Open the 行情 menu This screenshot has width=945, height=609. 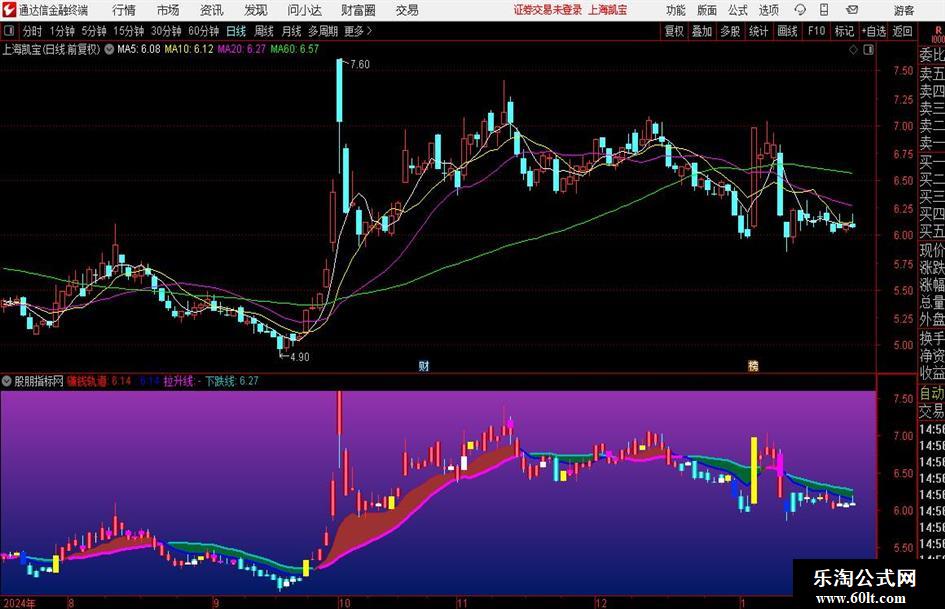(x=124, y=10)
